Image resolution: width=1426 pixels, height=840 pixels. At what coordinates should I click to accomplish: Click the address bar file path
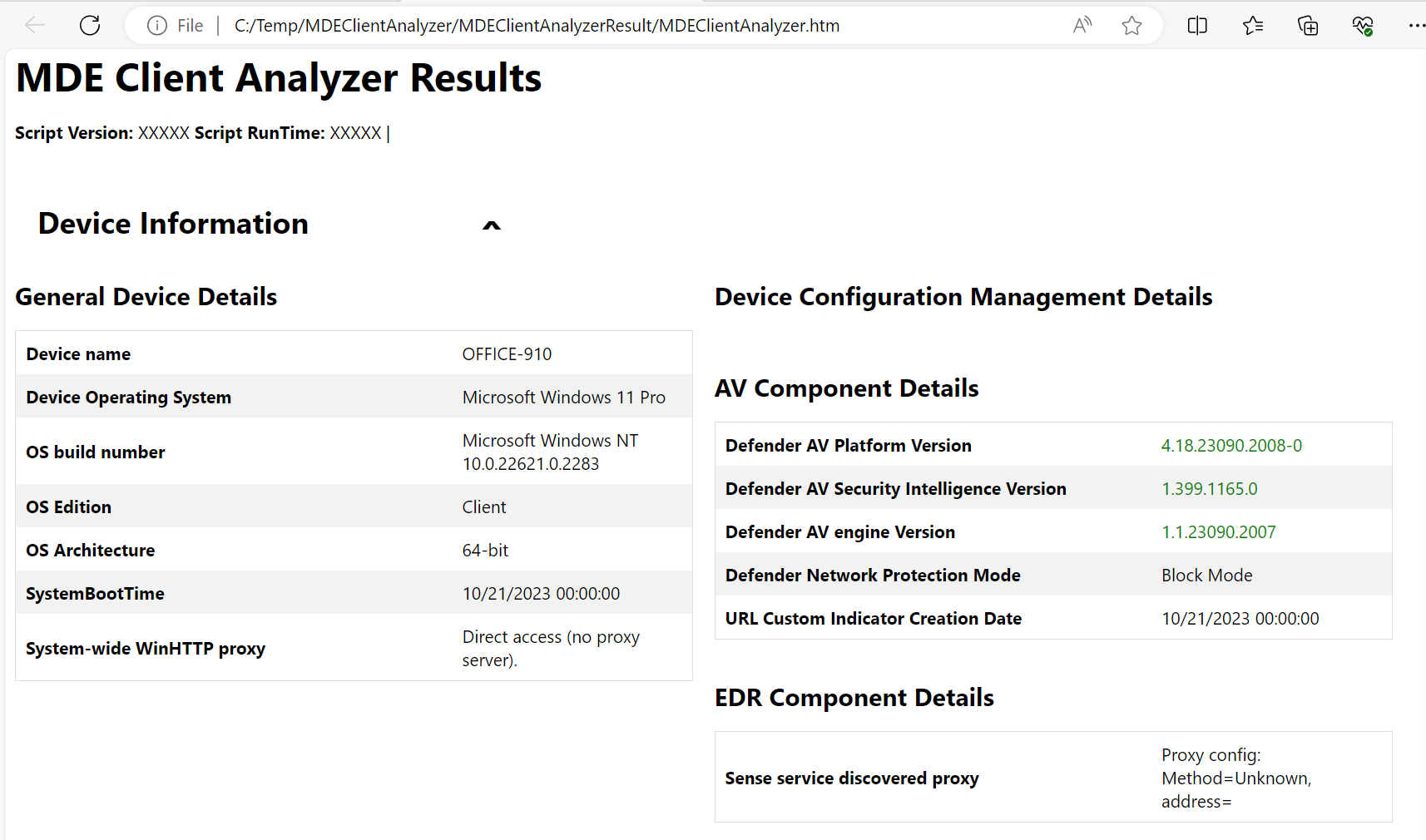point(537,26)
